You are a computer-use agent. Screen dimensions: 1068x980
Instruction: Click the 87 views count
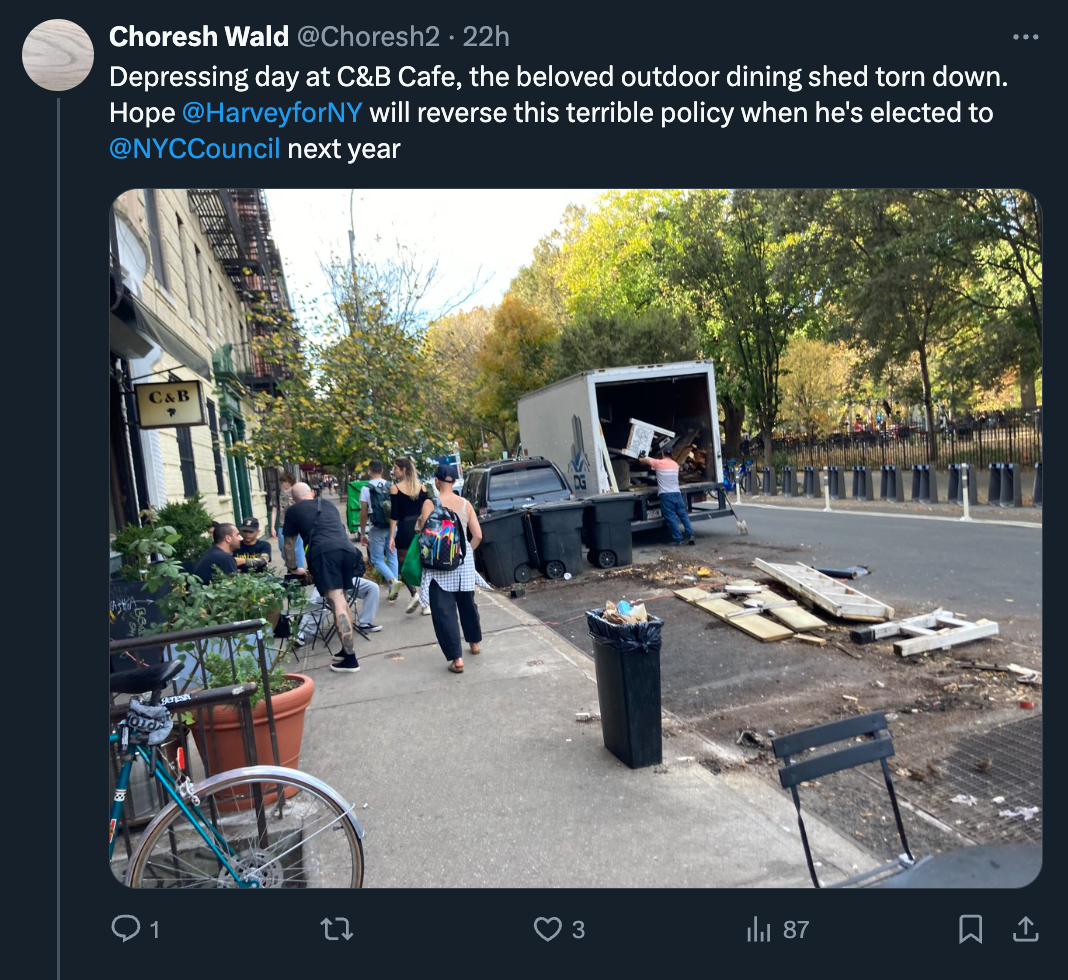(795, 930)
